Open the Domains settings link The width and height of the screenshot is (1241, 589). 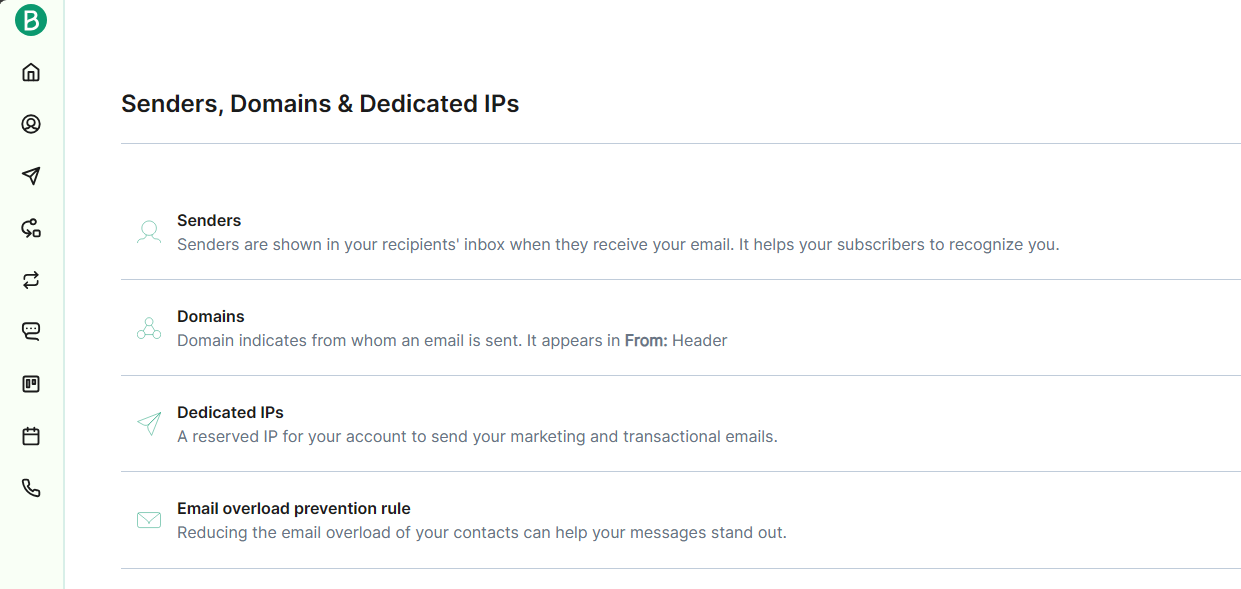click(211, 316)
